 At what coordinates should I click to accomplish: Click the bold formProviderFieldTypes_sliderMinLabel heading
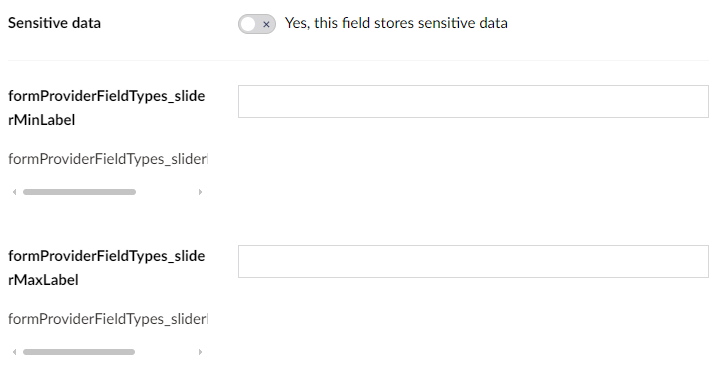click(x=106, y=108)
